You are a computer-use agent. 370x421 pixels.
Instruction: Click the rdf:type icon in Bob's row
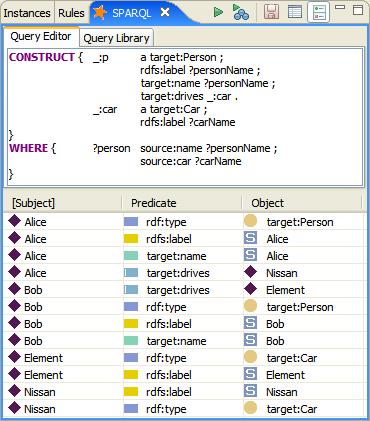(x=131, y=307)
